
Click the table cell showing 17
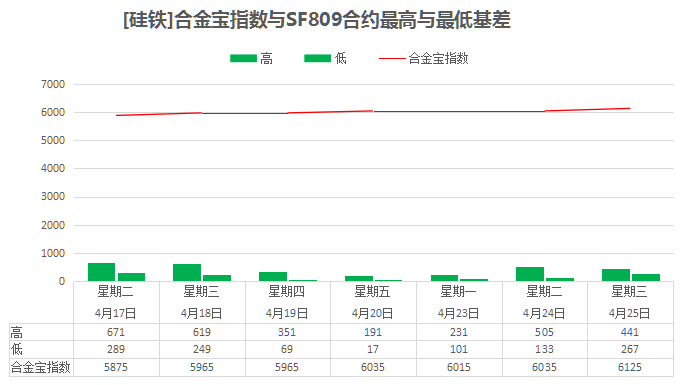[x=373, y=349]
